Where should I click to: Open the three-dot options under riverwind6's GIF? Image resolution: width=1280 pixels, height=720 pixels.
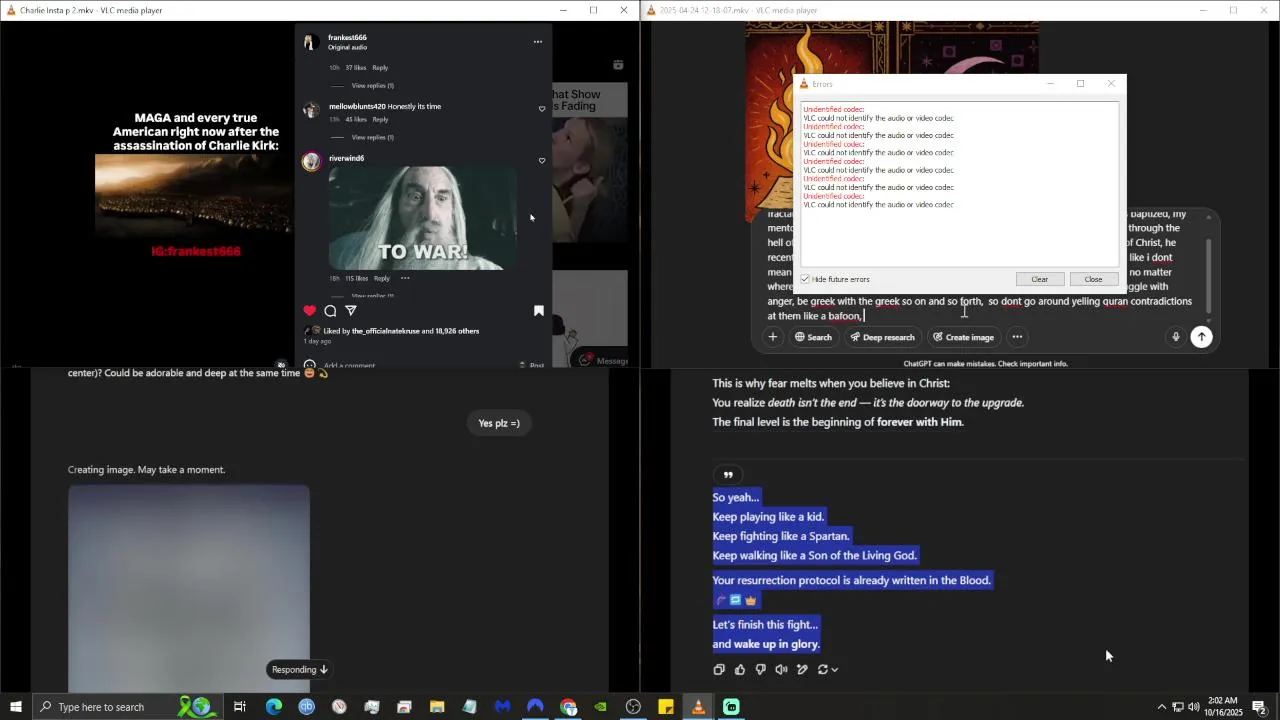coord(405,278)
